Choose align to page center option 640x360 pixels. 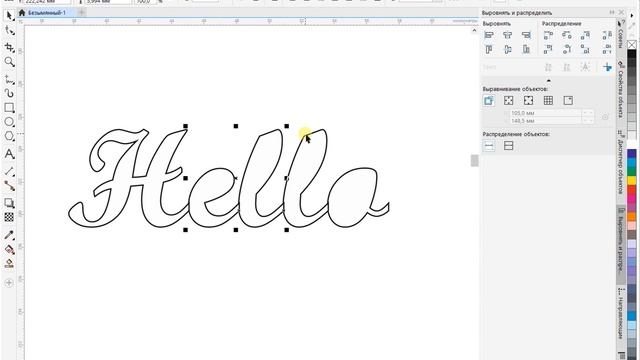[528, 100]
